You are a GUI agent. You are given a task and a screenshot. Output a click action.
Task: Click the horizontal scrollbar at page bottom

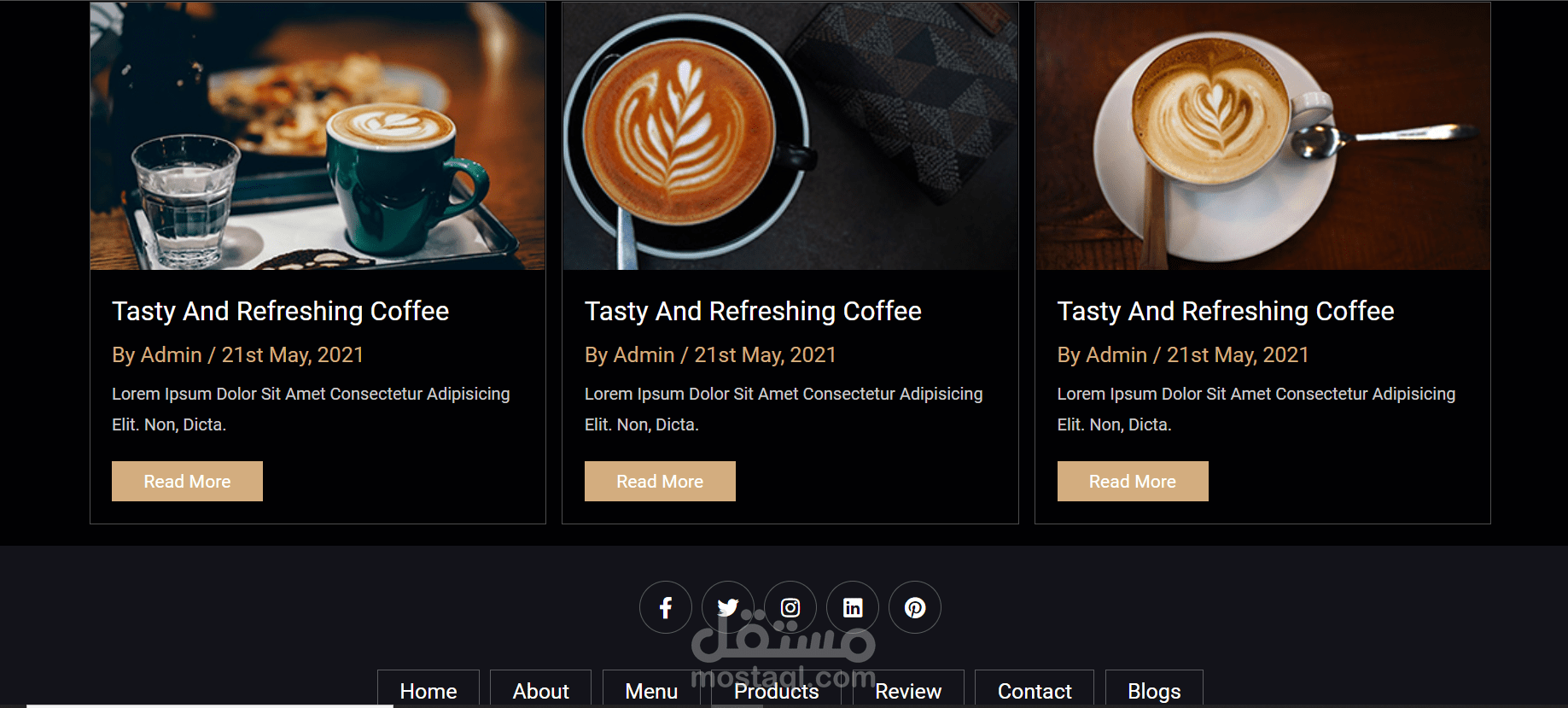210,705
